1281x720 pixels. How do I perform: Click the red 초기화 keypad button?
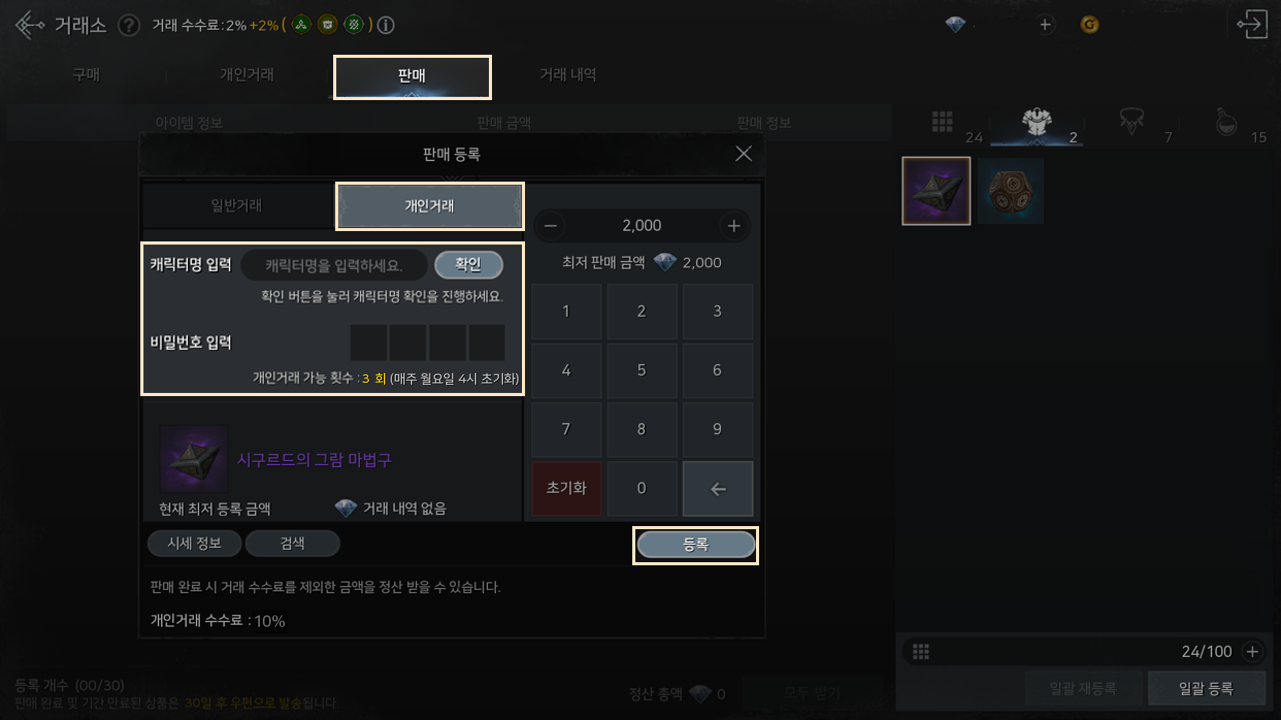tap(566, 488)
